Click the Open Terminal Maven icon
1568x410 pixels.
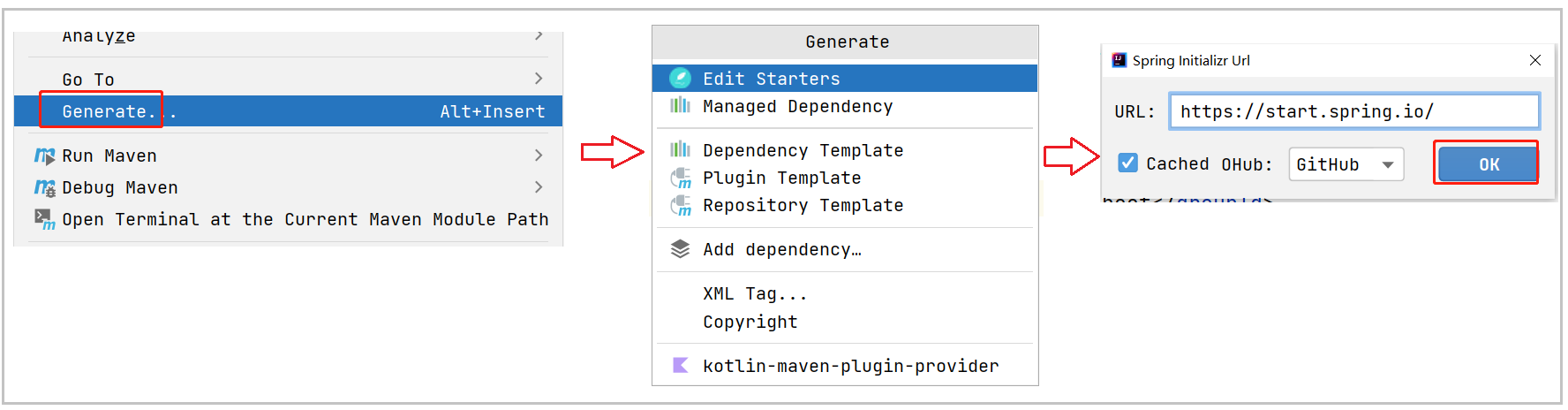[x=44, y=219]
